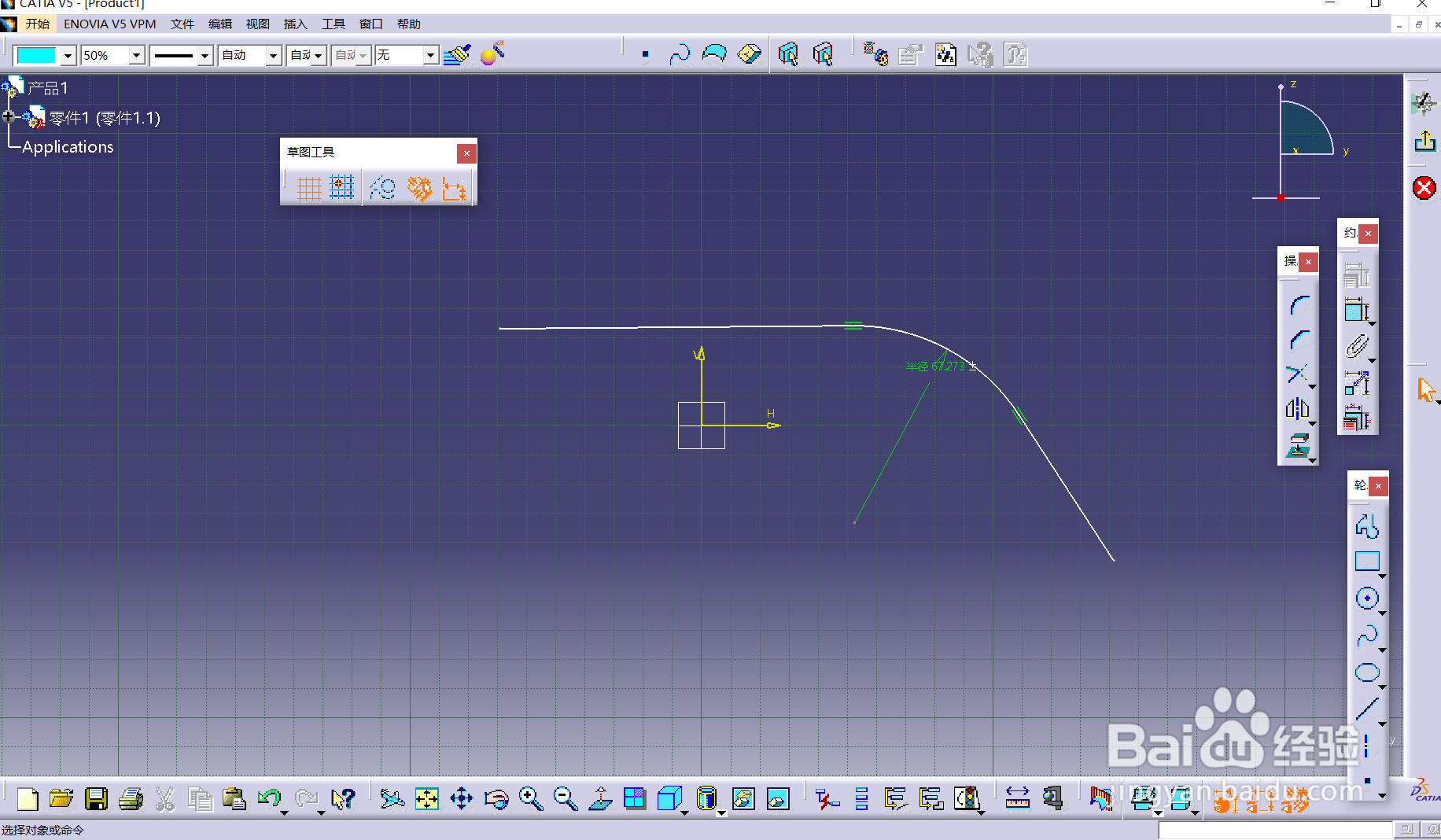Fit all in view
This screenshot has width=1441, height=840.
click(x=426, y=799)
